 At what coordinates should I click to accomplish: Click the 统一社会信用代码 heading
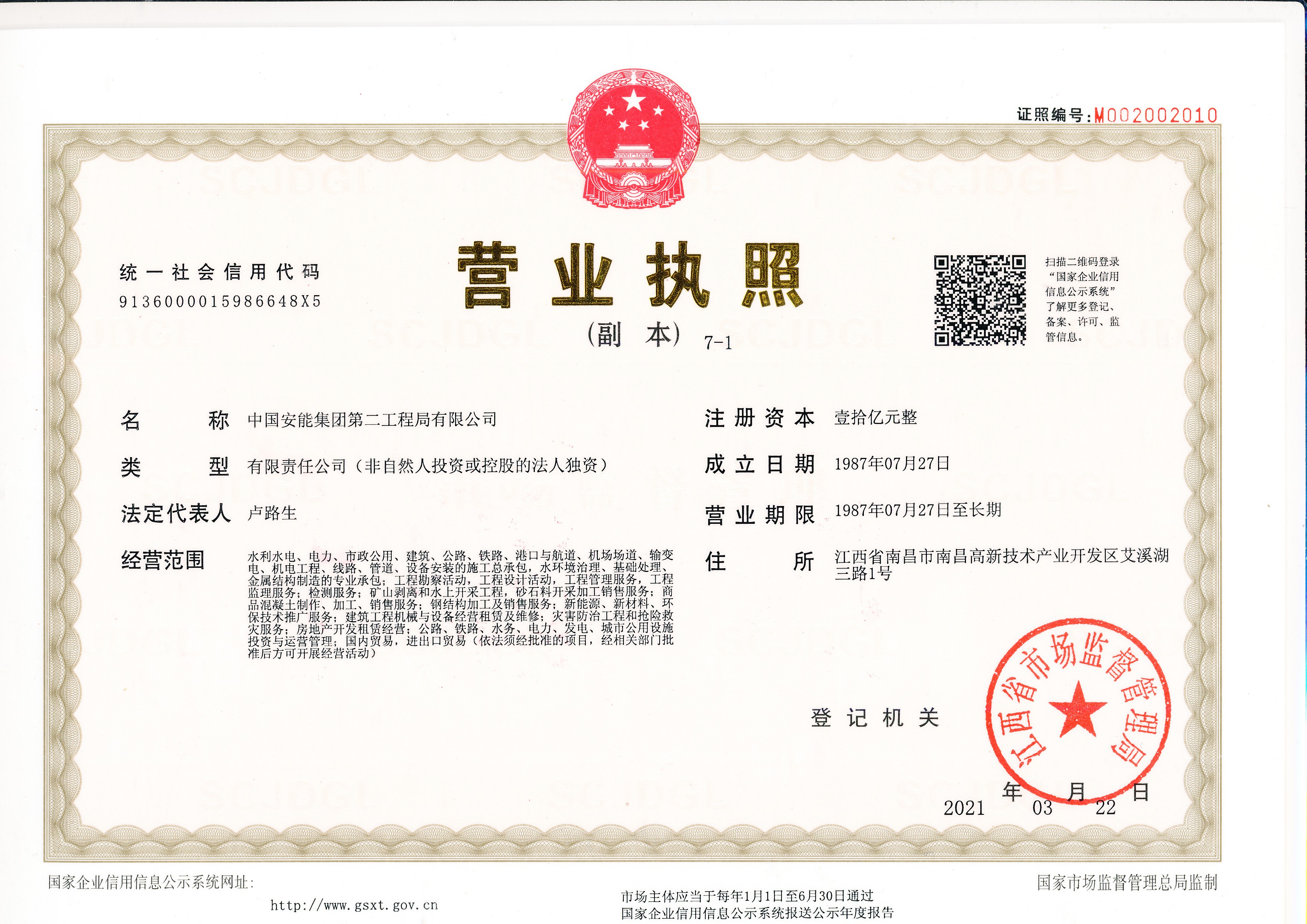point(219,272)
